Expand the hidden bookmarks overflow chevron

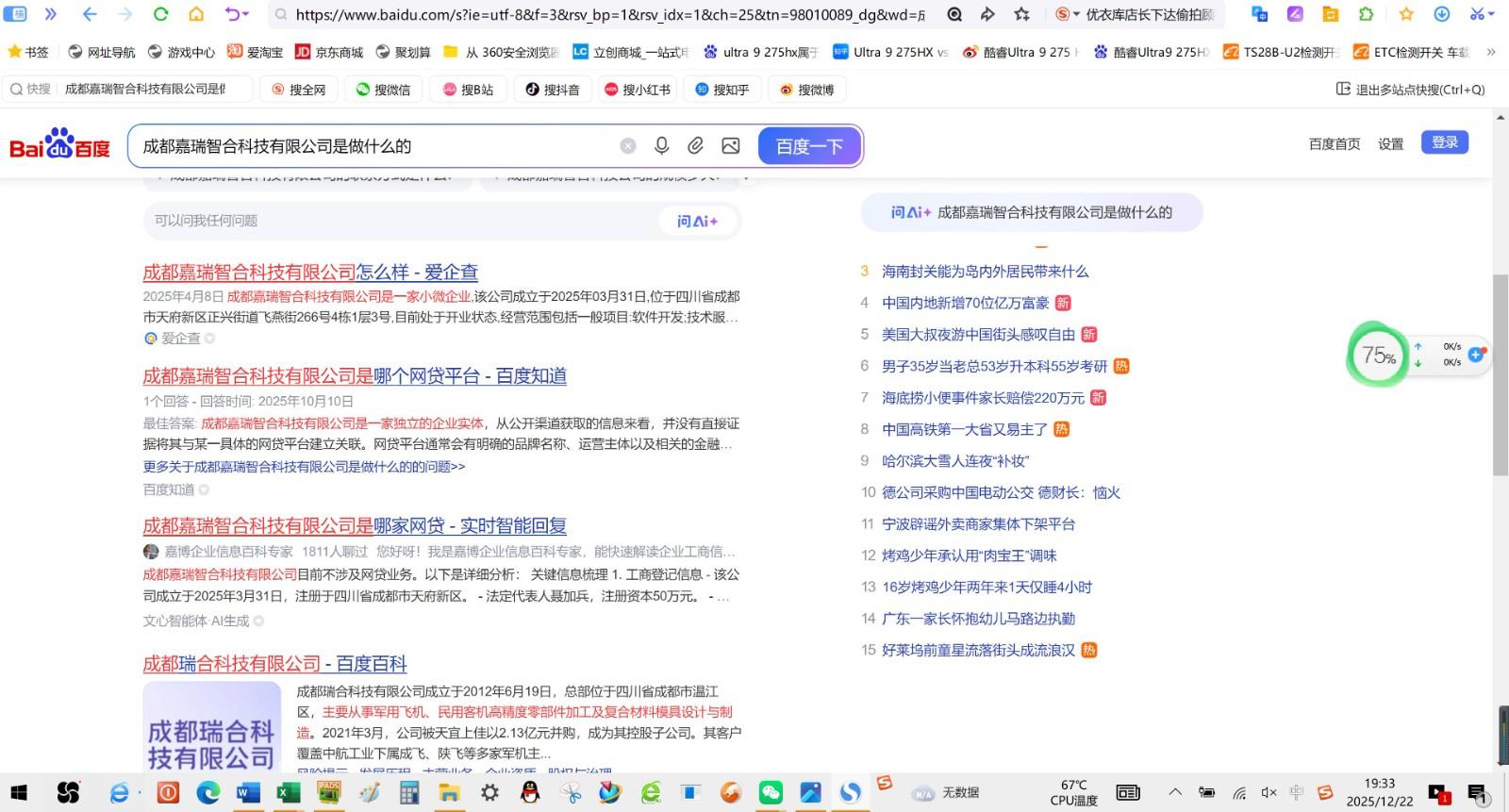(x=1491, y=52)
